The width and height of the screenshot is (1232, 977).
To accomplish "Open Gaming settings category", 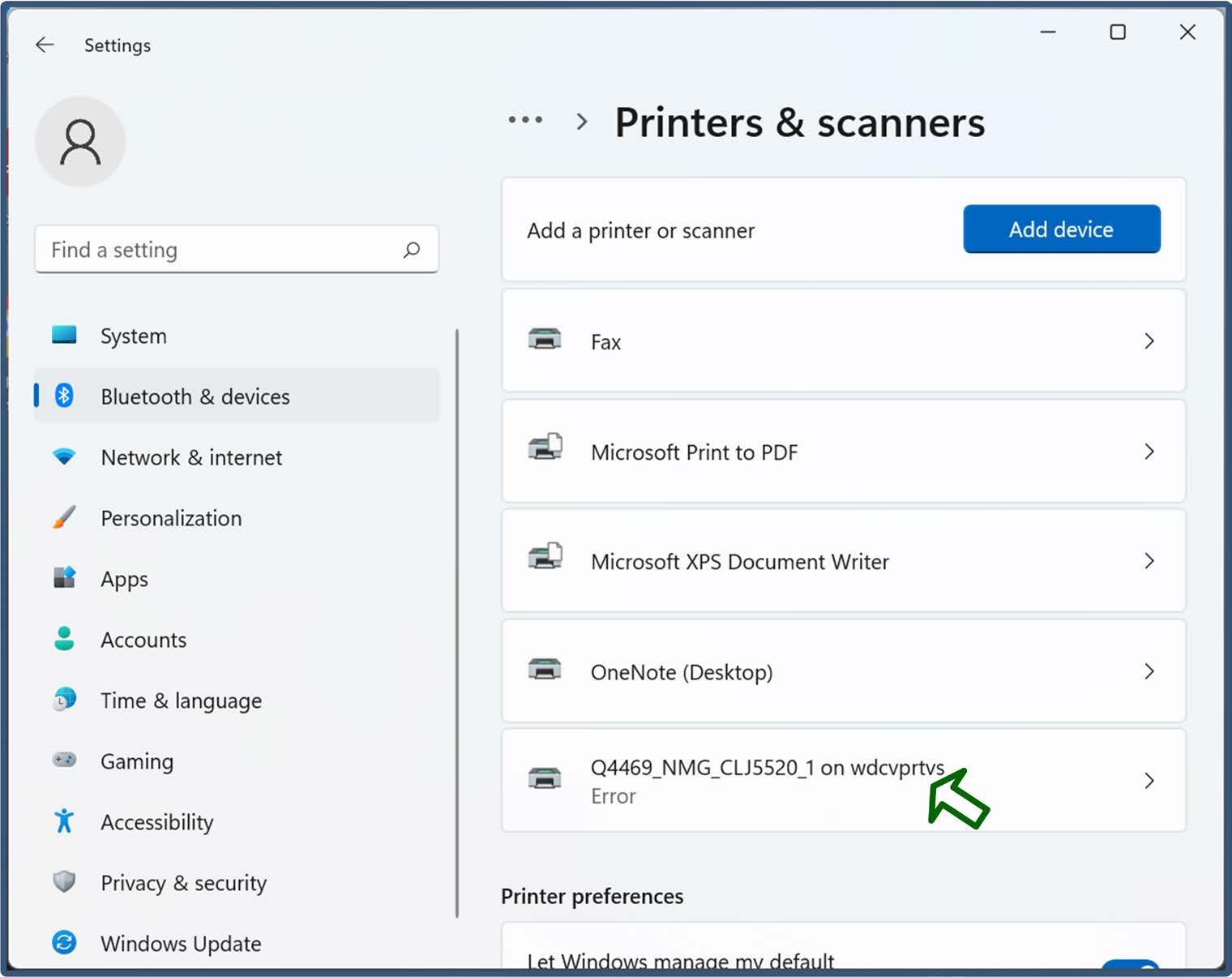I will [237, 761].
